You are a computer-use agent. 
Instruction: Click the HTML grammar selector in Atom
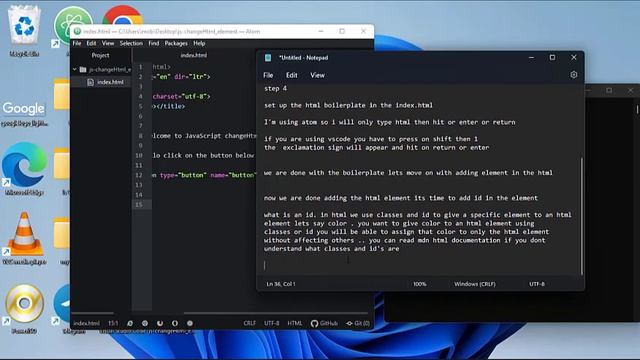(x=295, y=323)
